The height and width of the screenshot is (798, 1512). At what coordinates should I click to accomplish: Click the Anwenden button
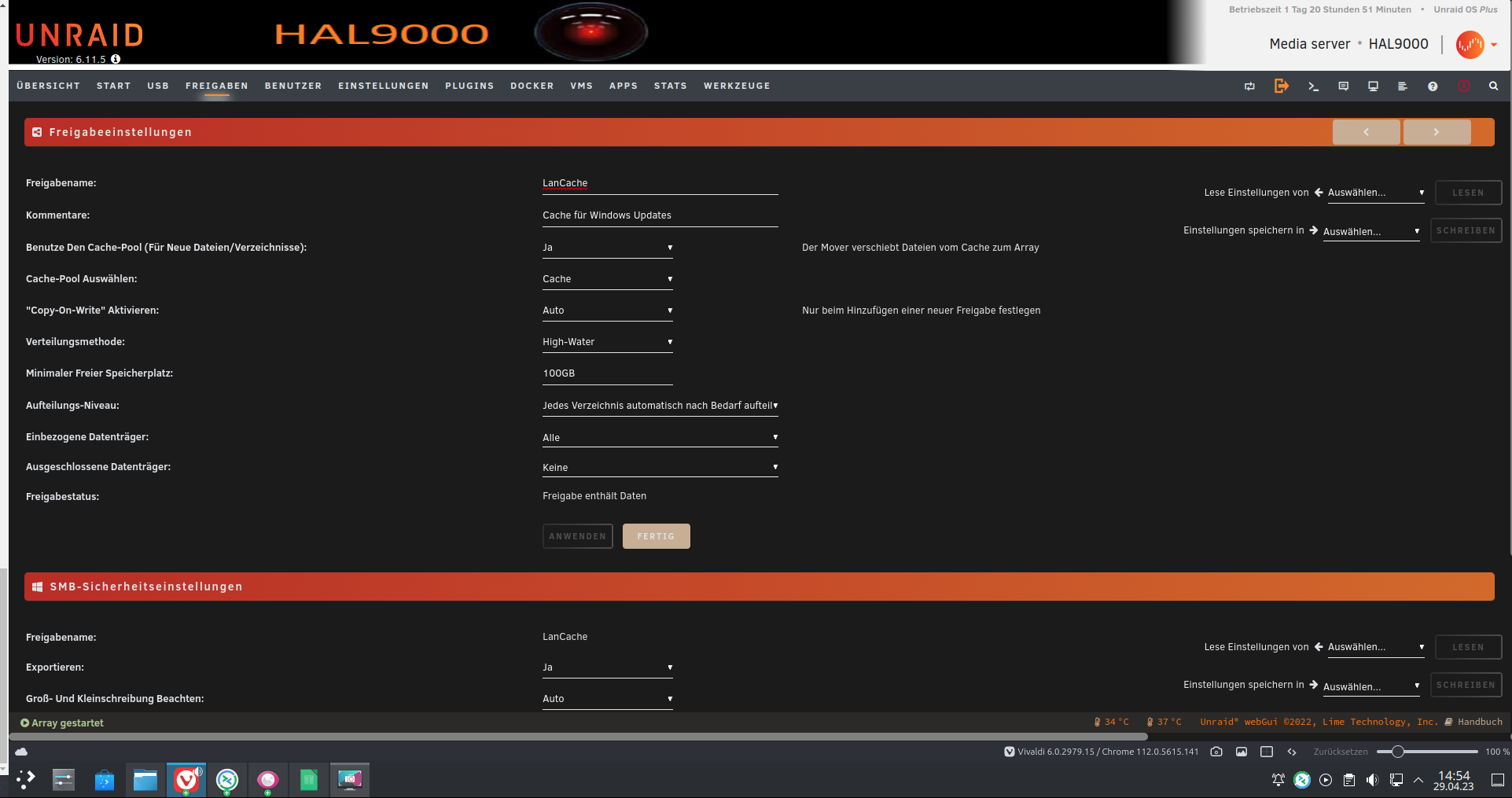[578, 536]
